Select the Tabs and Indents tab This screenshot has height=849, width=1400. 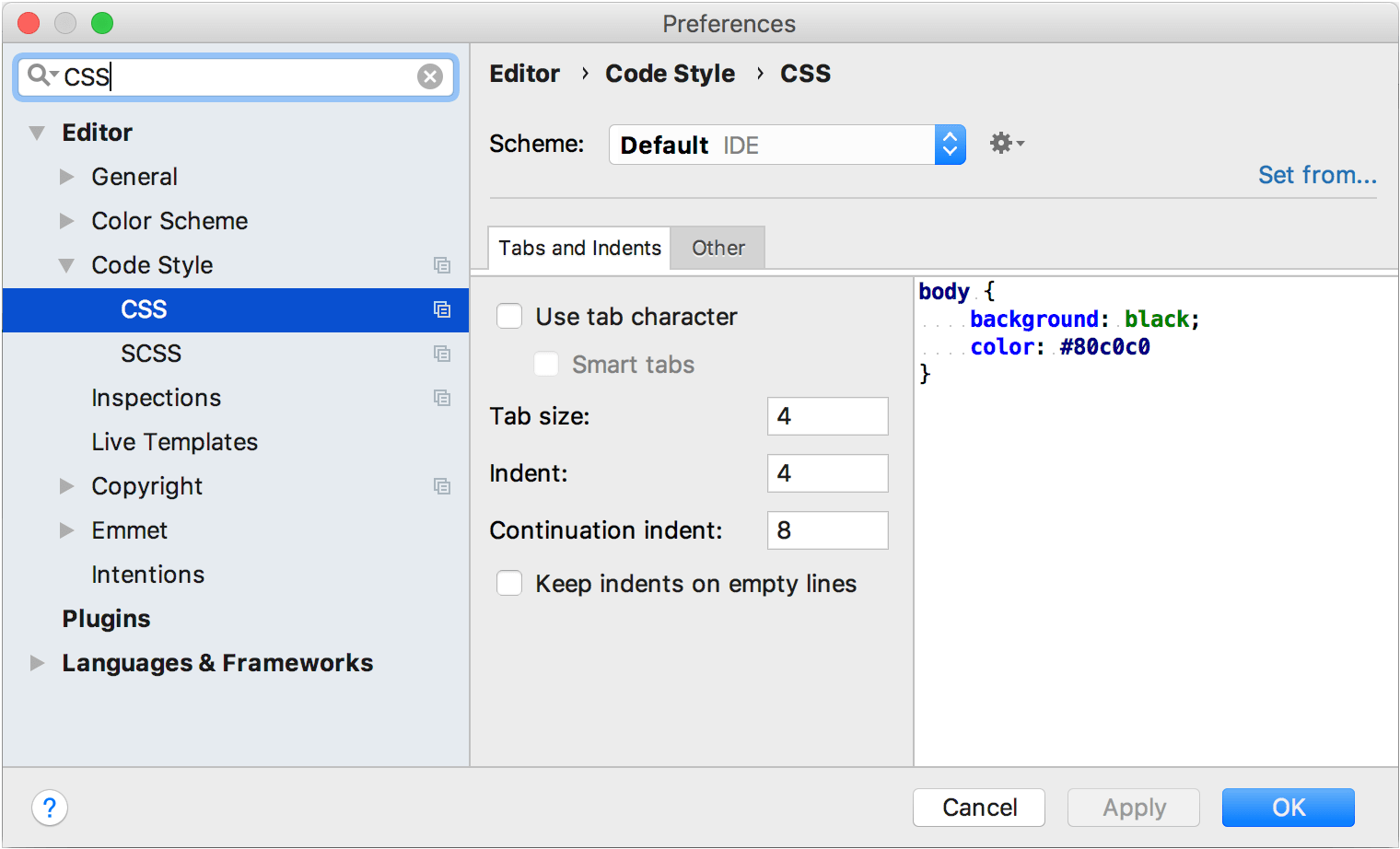tap(577, 247)
